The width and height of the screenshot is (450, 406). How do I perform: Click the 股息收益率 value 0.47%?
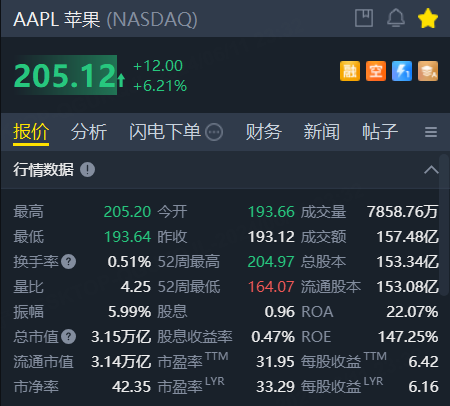tap(273, 337)
